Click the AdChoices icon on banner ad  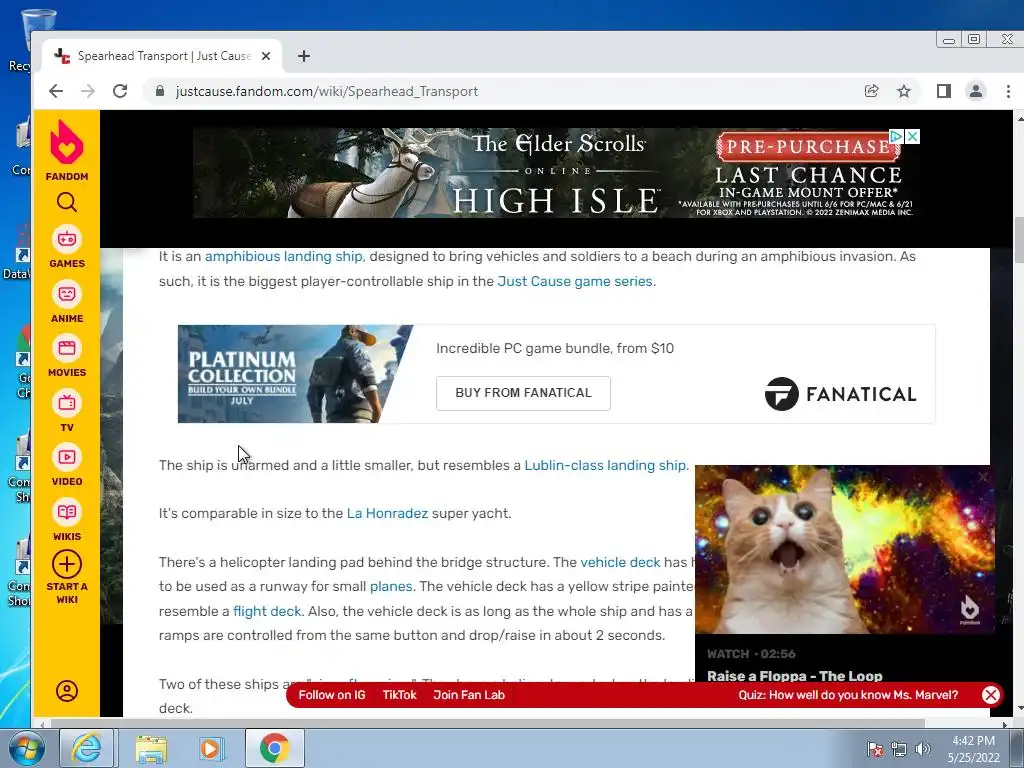896,136
